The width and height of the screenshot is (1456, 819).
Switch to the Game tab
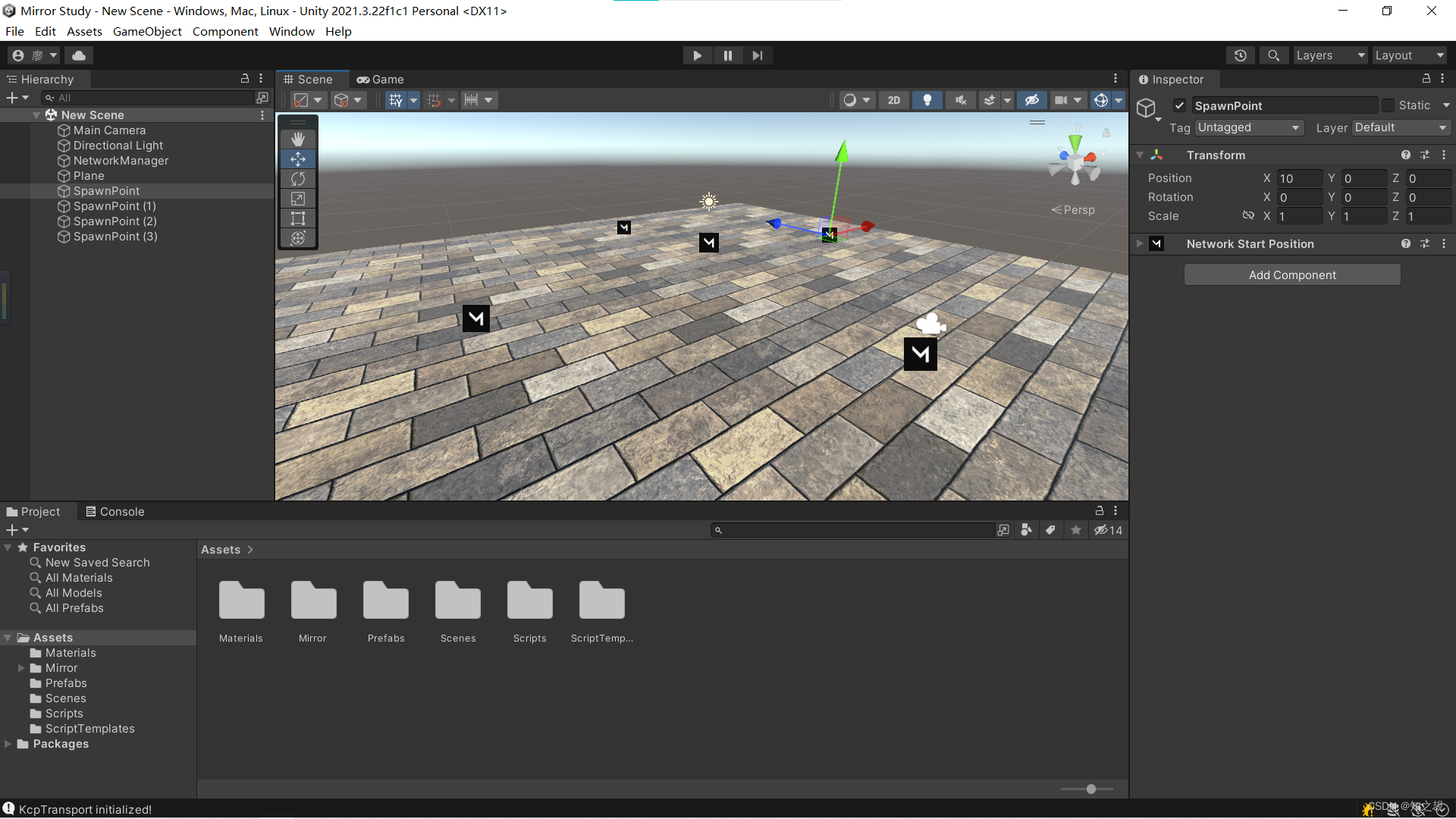pos(381,80)
